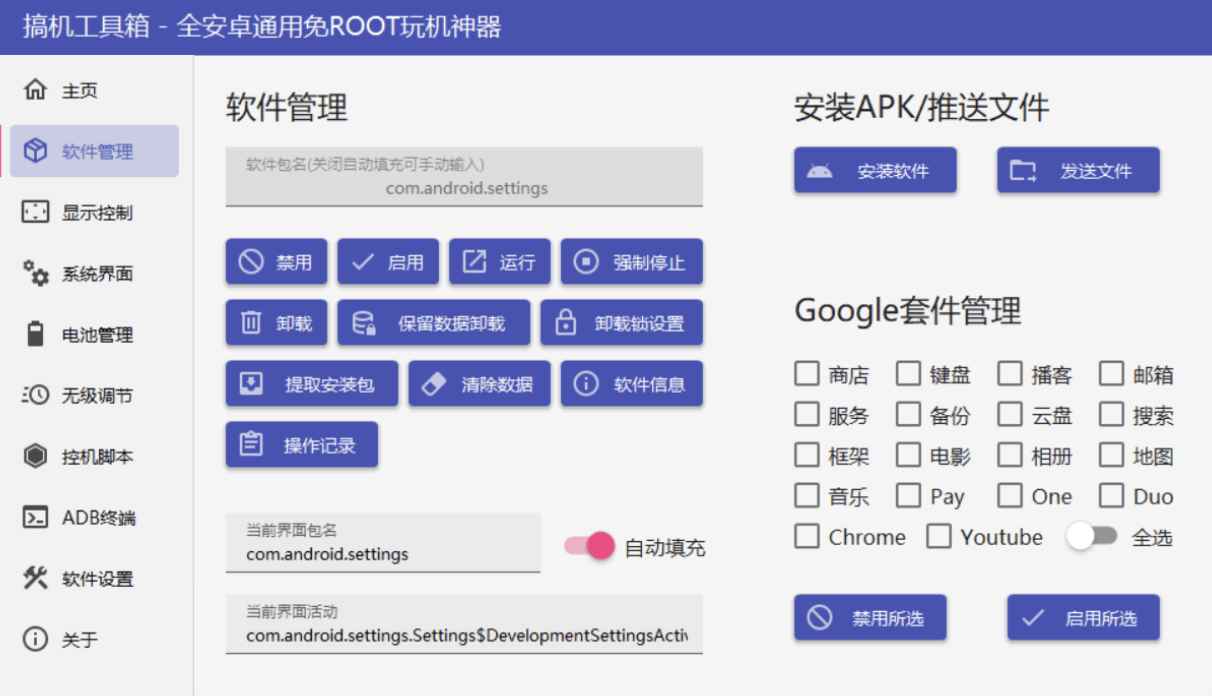The height and width of the screenshot is (696, 1212).
Task: Open the ADB终端 terminal from the sidebar
Action: click(95, 518)
